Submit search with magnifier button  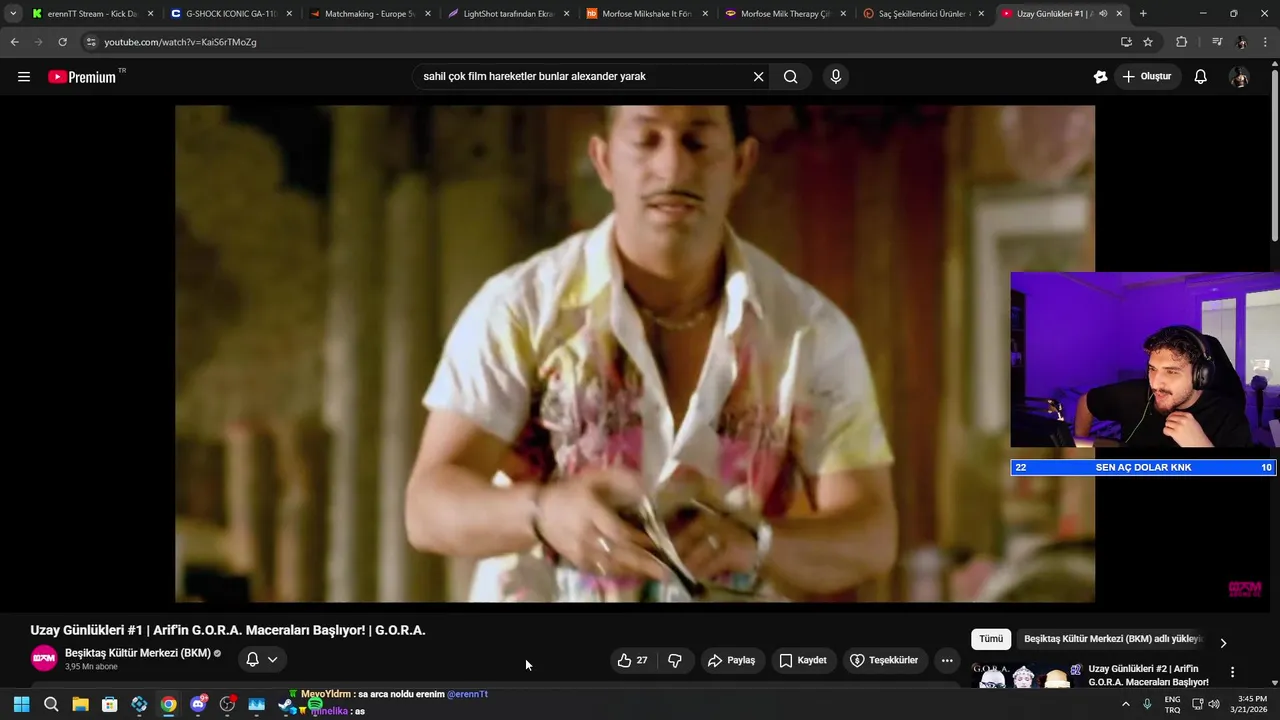coord(791,77)
